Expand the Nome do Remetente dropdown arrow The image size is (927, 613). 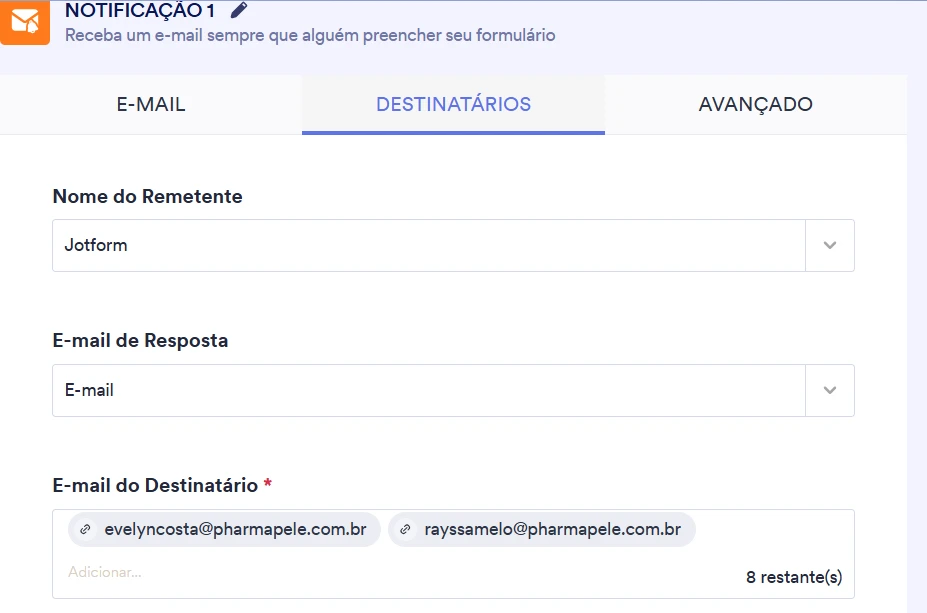pos(829,245)
